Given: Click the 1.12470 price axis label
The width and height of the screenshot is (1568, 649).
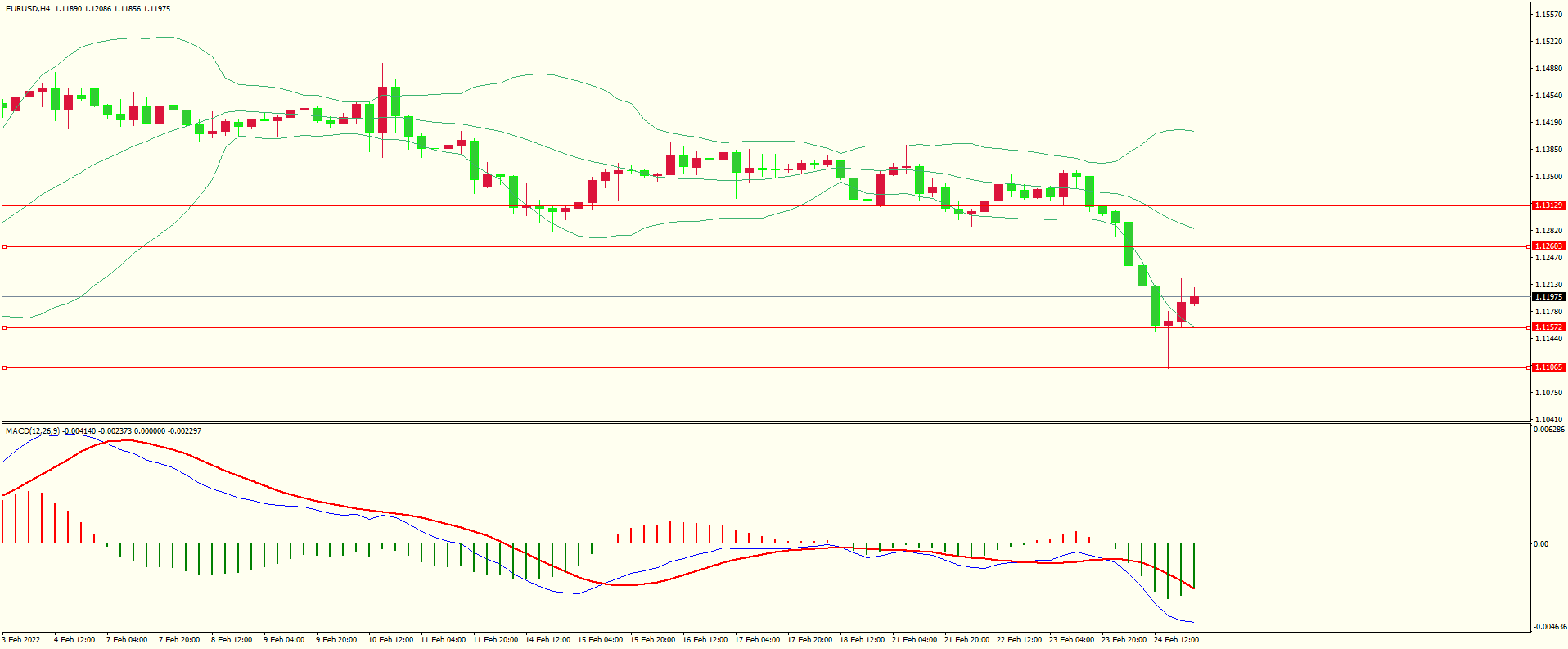Looking at the screenshot, I should (x=1549, y=258).
